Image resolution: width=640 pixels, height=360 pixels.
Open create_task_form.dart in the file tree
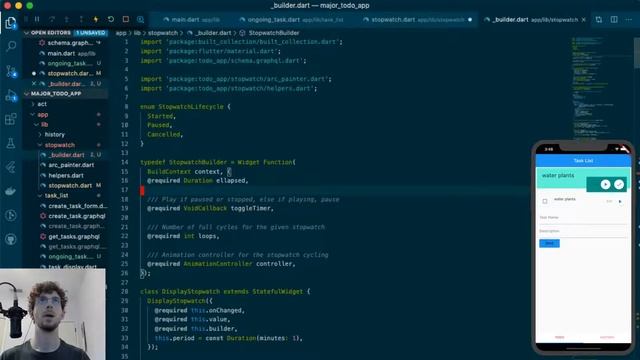tap(78, 206)
